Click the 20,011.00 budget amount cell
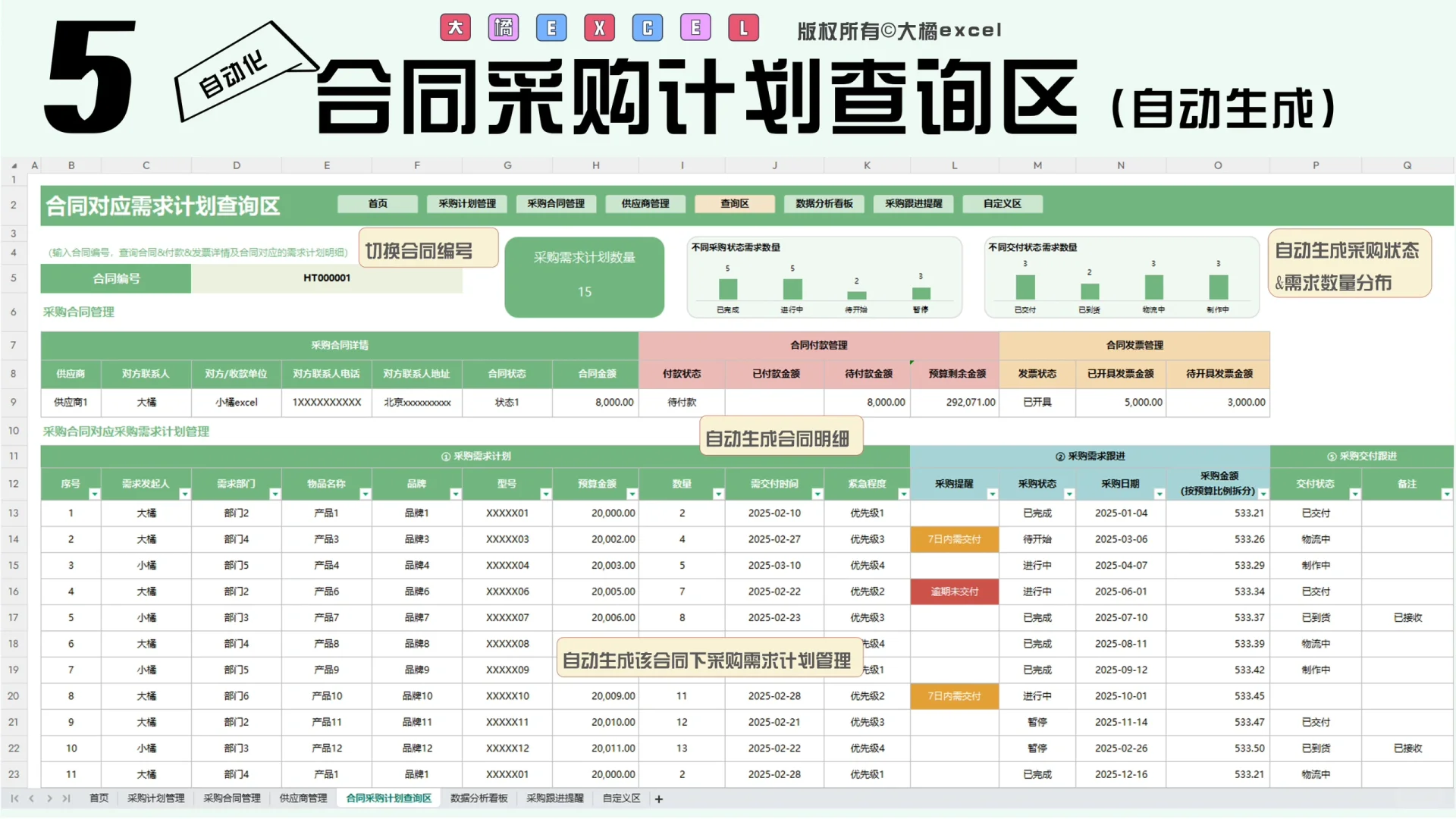 [x=596, y=748]
